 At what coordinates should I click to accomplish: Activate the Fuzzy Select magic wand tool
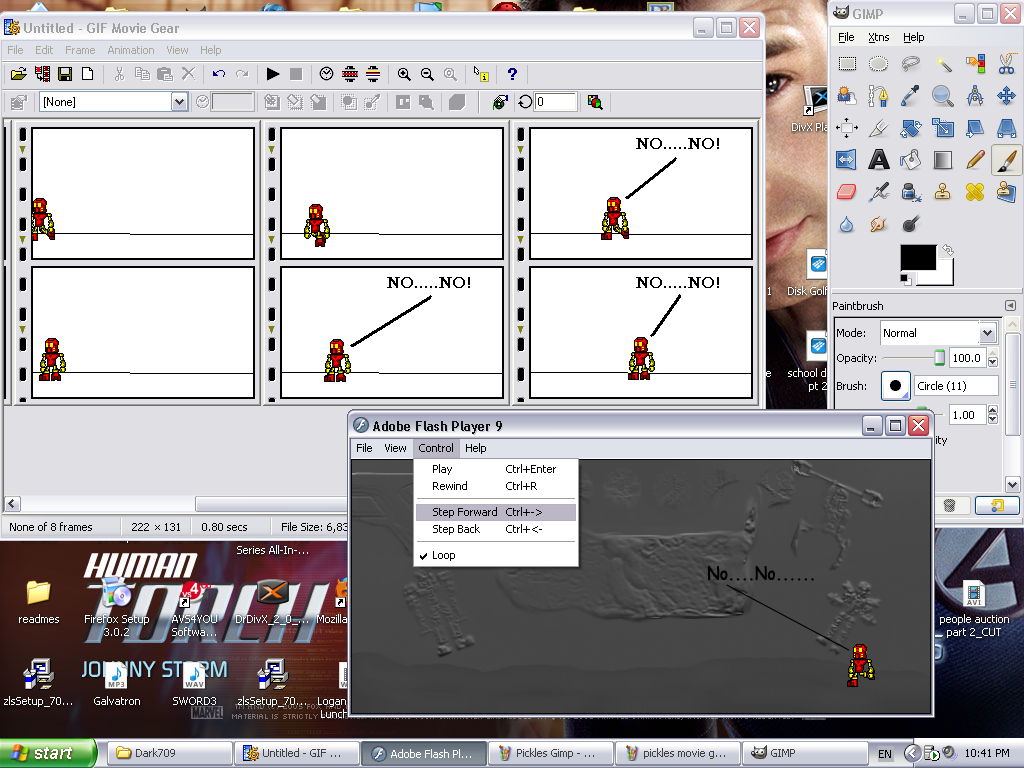click(943, 64)
